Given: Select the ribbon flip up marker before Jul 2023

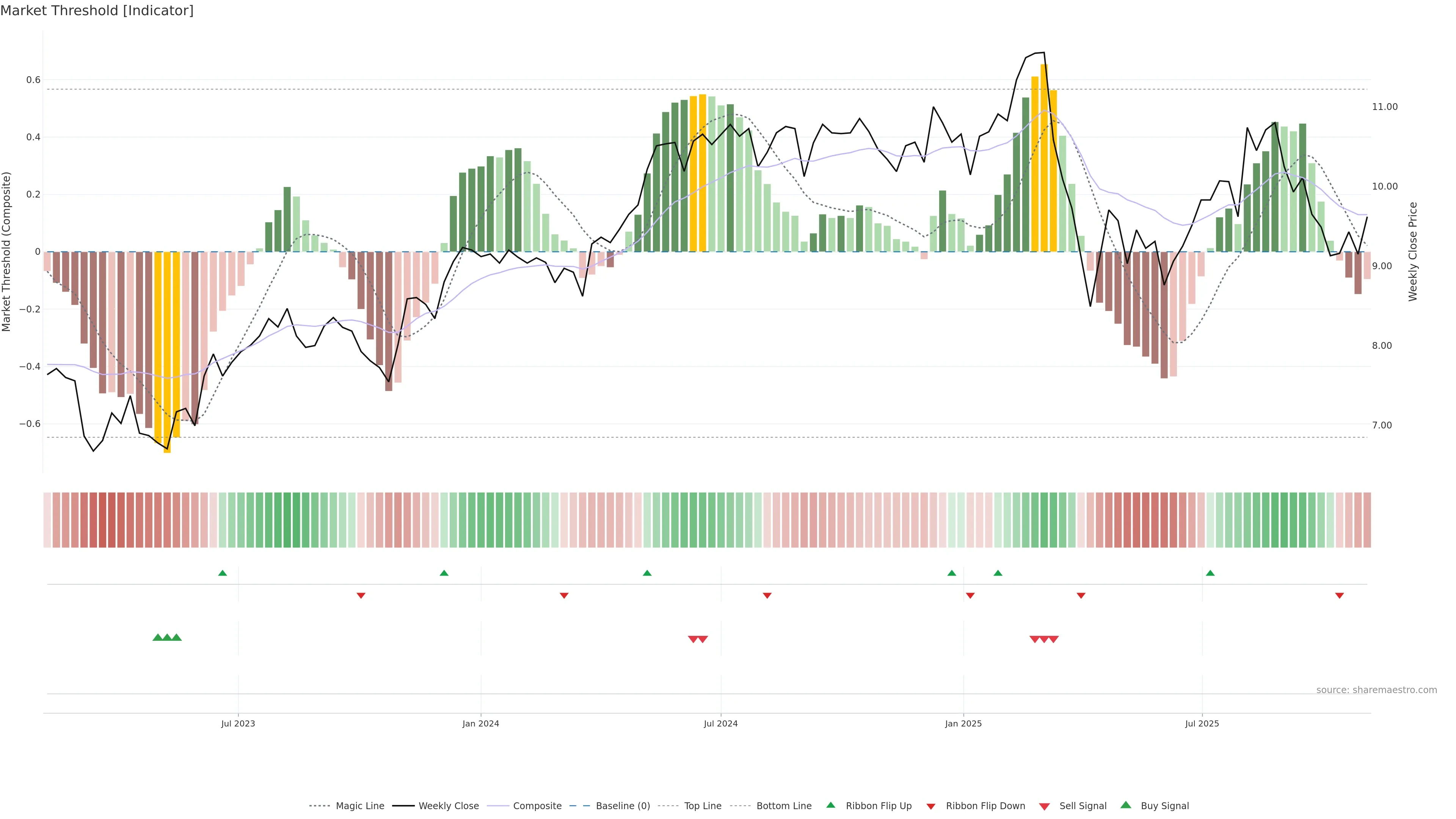Looking at the screenshot, I should [x=223, y=573].
